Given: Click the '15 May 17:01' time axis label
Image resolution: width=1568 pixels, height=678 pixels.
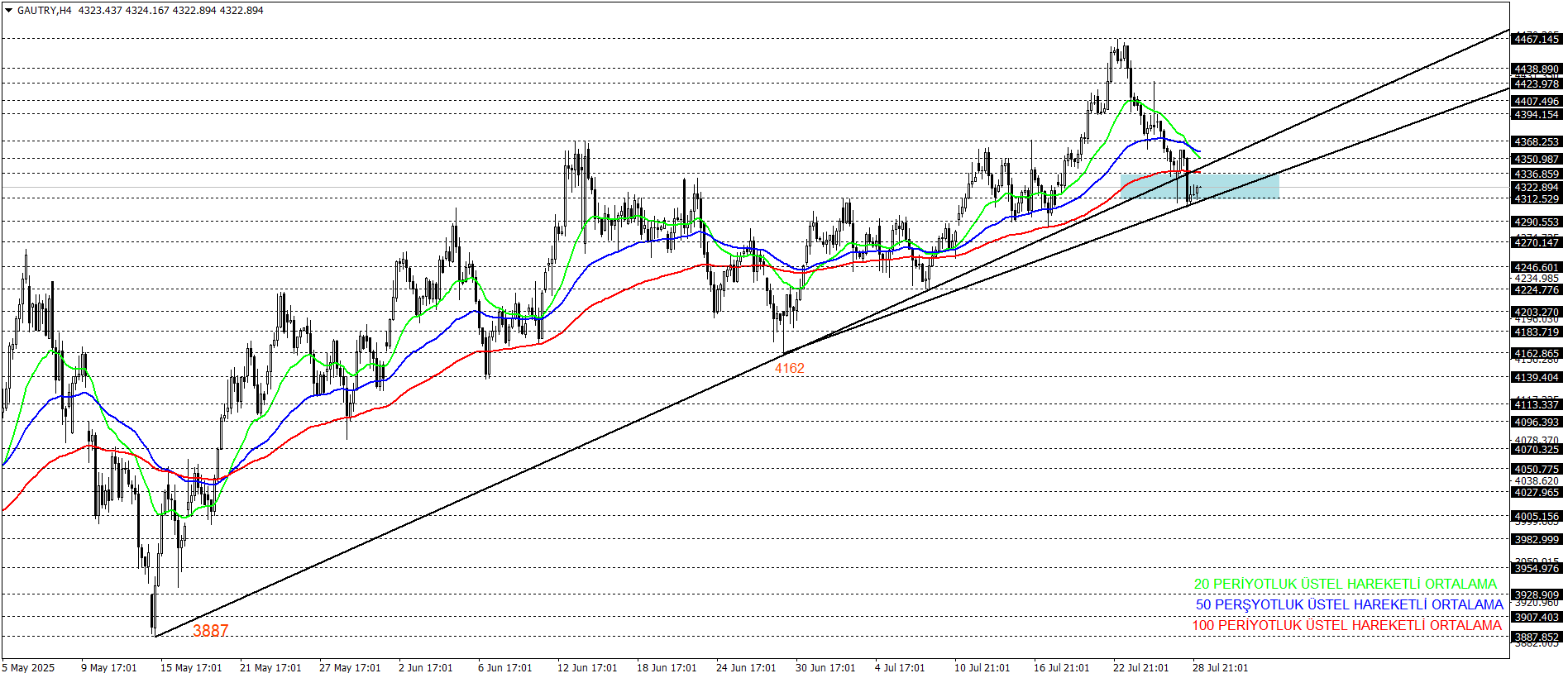Looking at the screenshot, I should [191, 668].
